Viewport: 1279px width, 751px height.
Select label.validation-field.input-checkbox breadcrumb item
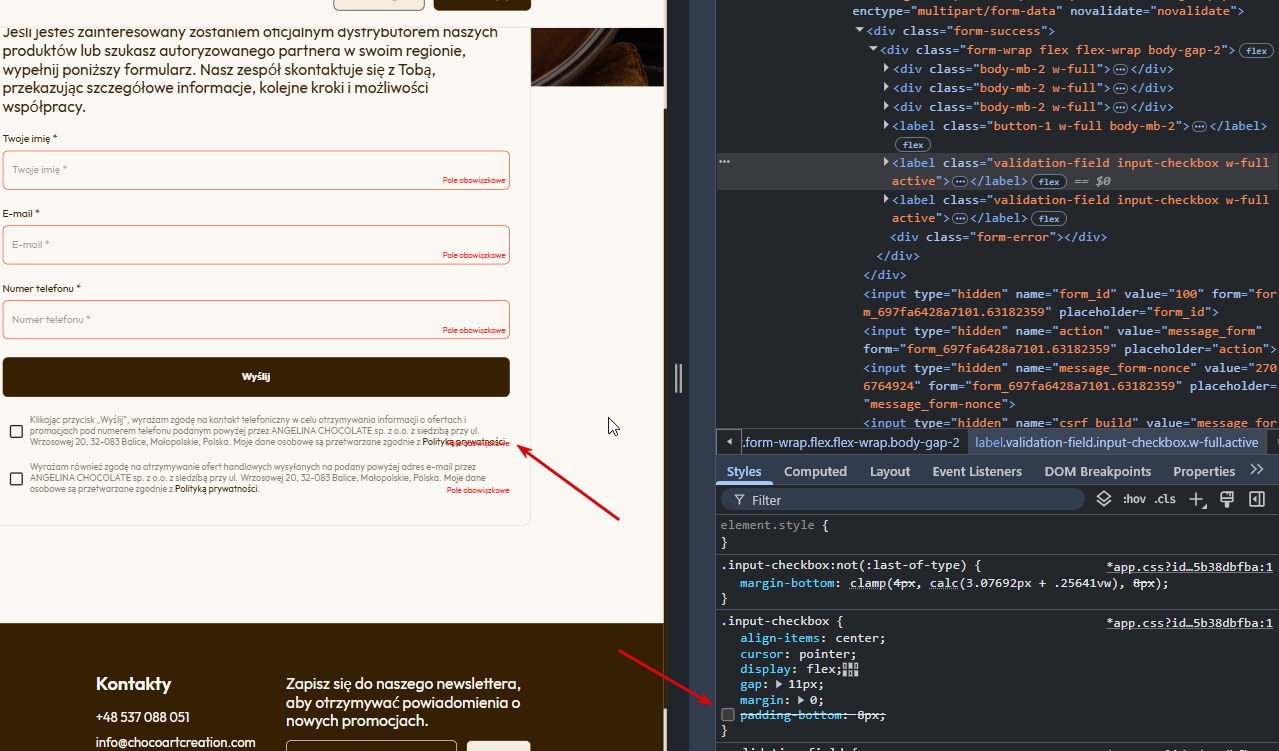pos(1116,442)
